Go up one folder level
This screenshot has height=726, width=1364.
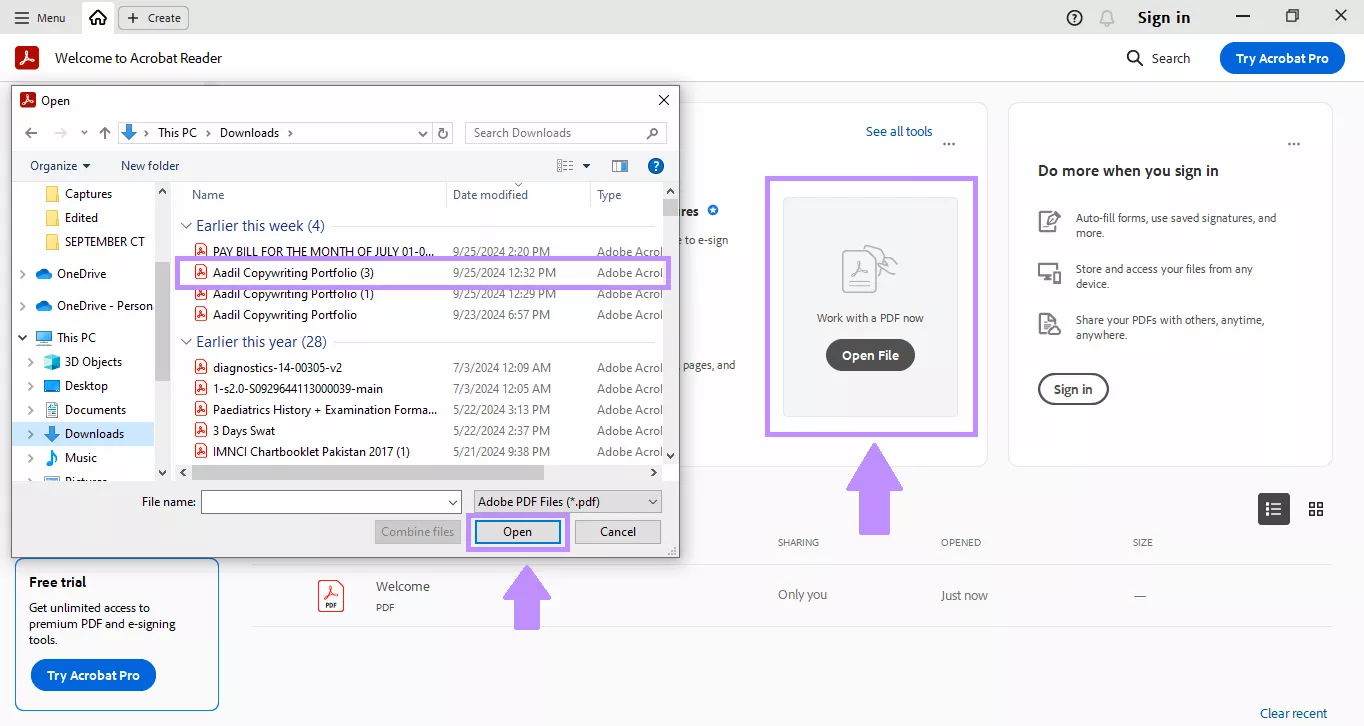[104, 132]
